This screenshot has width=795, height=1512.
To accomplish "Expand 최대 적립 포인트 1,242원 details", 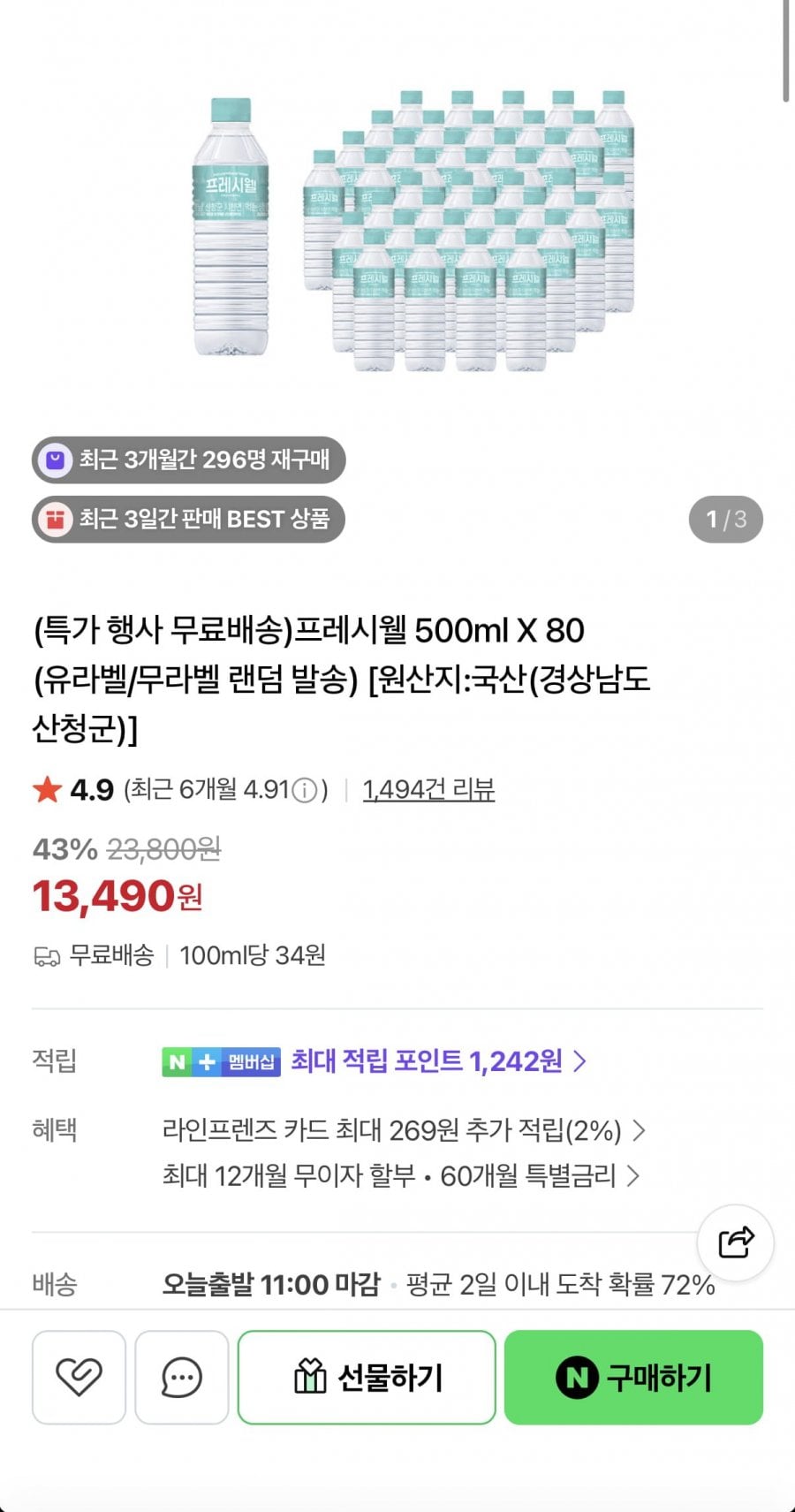I will click(x=439, y=1061).
